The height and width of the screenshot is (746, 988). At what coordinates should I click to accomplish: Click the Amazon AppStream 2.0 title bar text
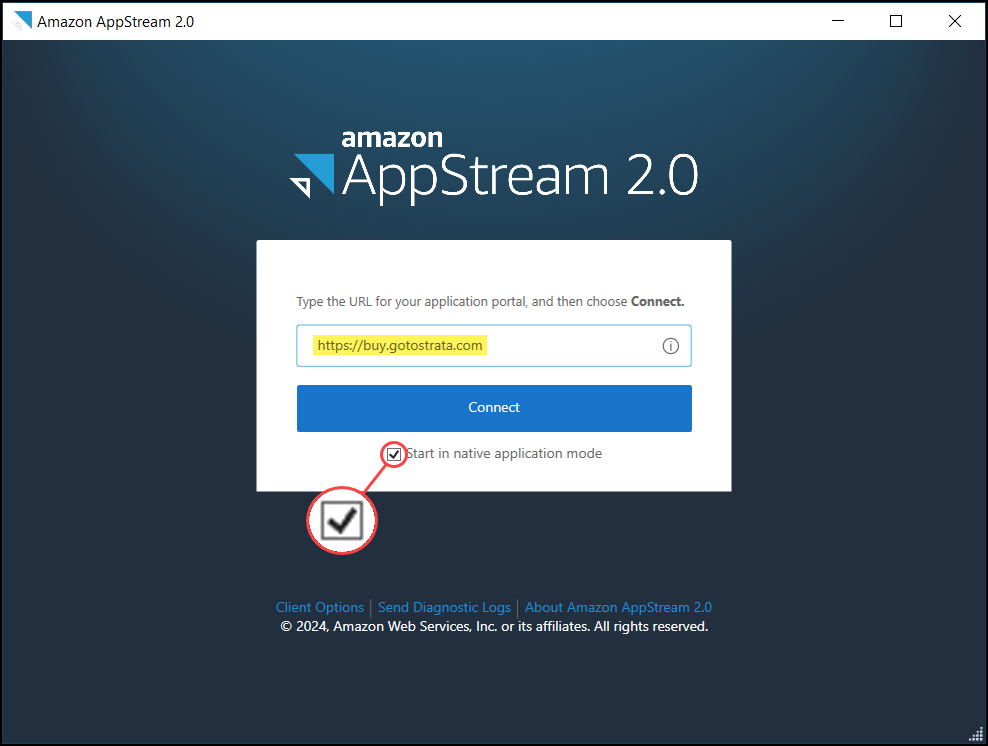point(113,20)
